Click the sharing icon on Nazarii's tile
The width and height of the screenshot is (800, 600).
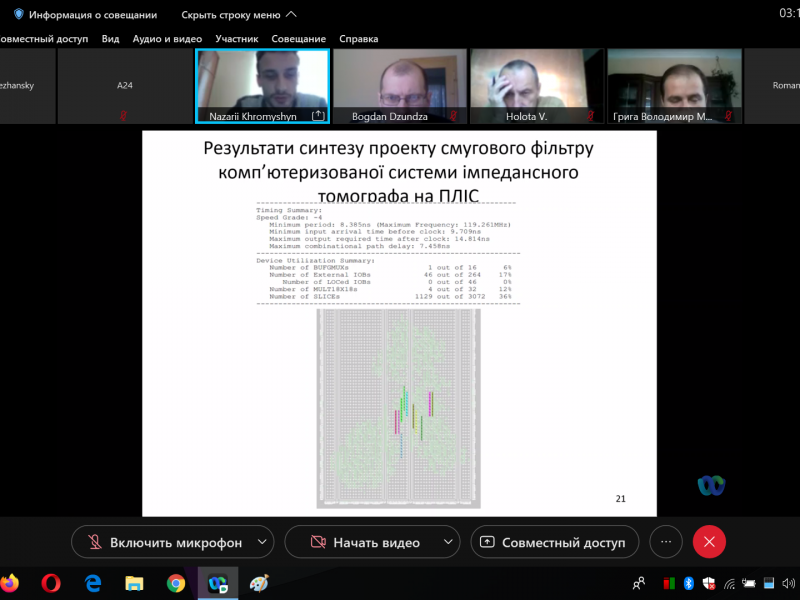pos(318,116)
